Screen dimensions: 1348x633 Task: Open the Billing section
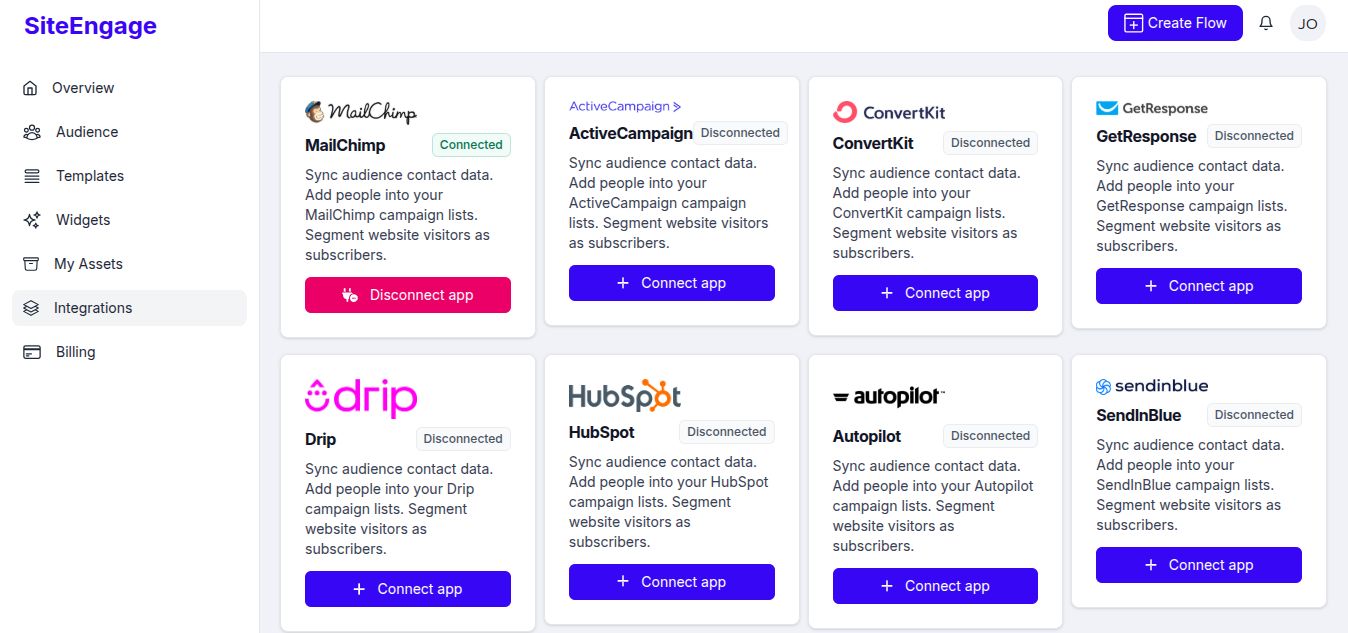pyautogui.click(x=75, y=352)
